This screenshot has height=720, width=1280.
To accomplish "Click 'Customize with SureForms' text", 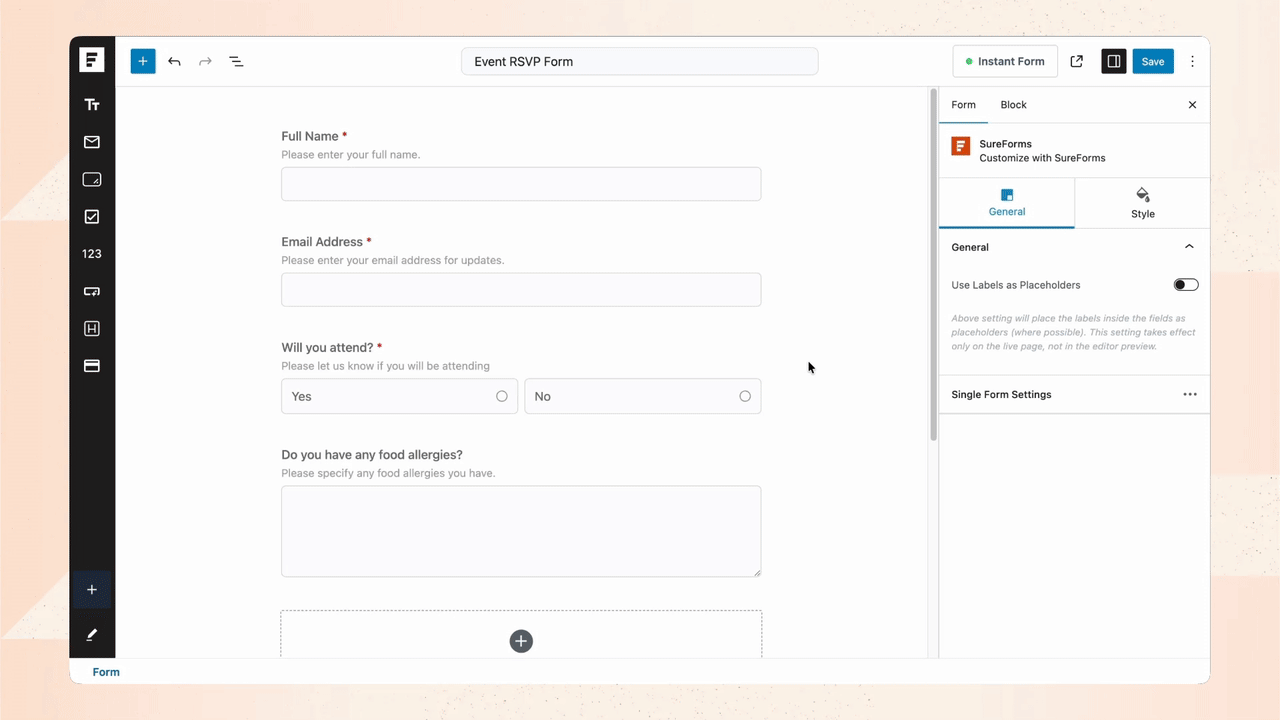I will click(1043, 158).
